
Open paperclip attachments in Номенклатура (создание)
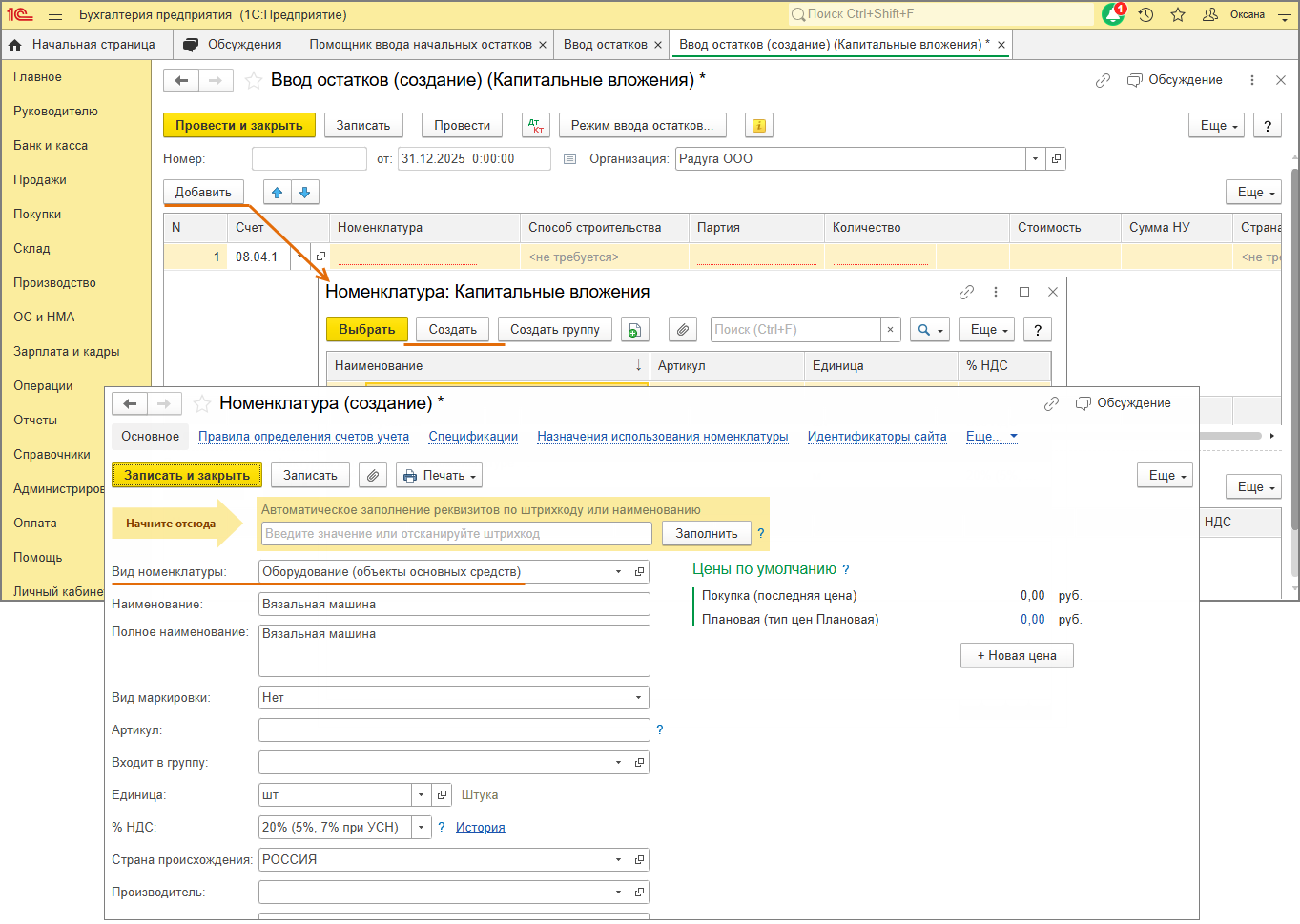tap(374, 475)
